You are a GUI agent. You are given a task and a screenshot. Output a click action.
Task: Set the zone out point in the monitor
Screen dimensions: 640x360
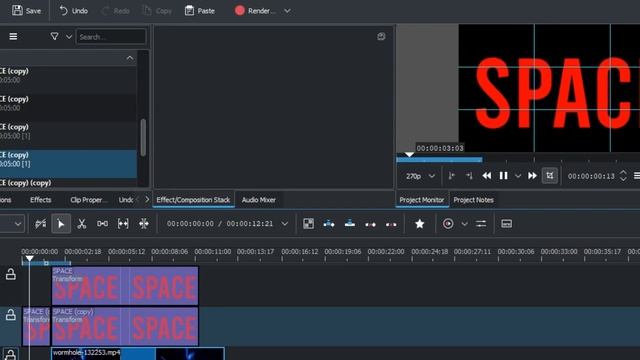[469, 176]
